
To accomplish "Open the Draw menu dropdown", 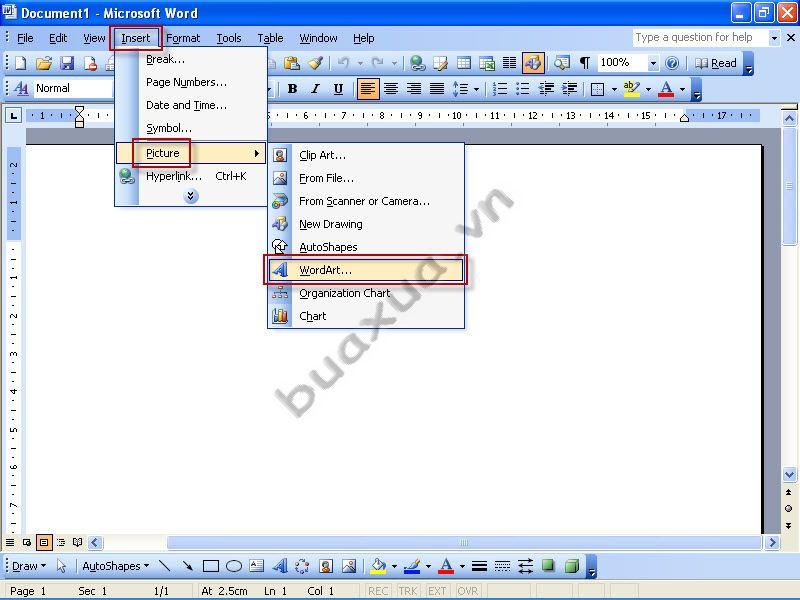I will [x=29, y=566].
